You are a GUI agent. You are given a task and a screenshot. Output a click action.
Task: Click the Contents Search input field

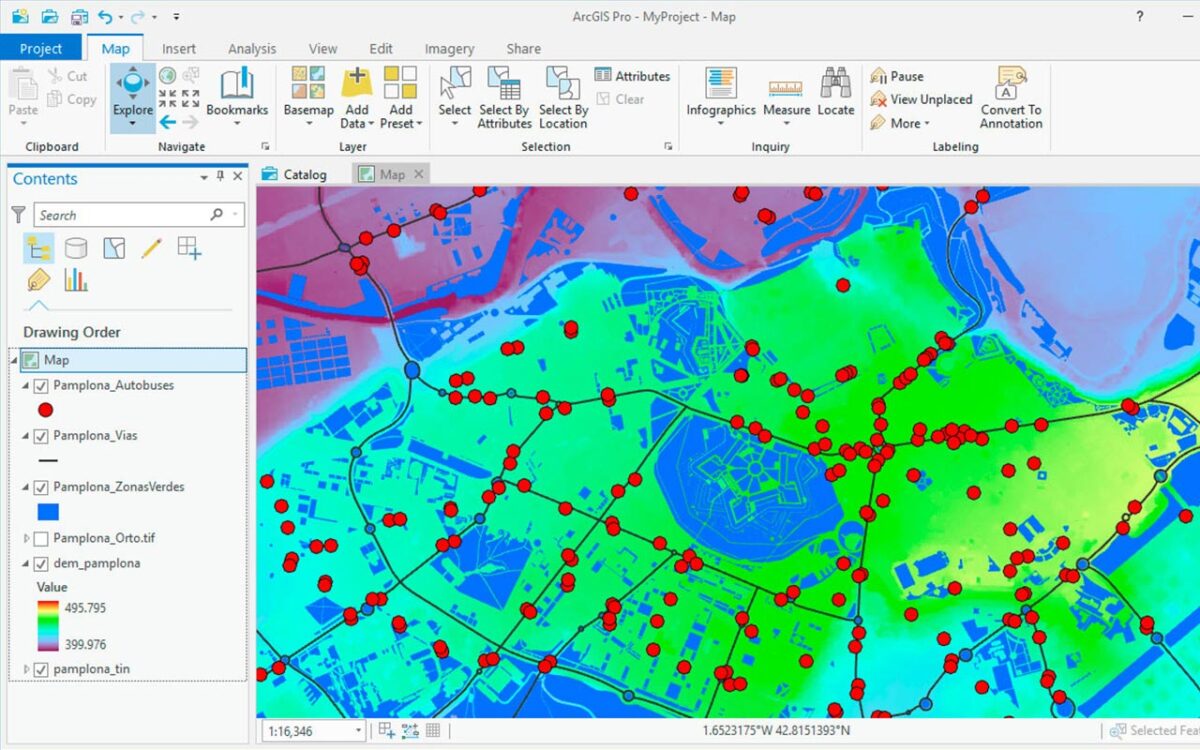pyautogui.click(x=138, y=215)
